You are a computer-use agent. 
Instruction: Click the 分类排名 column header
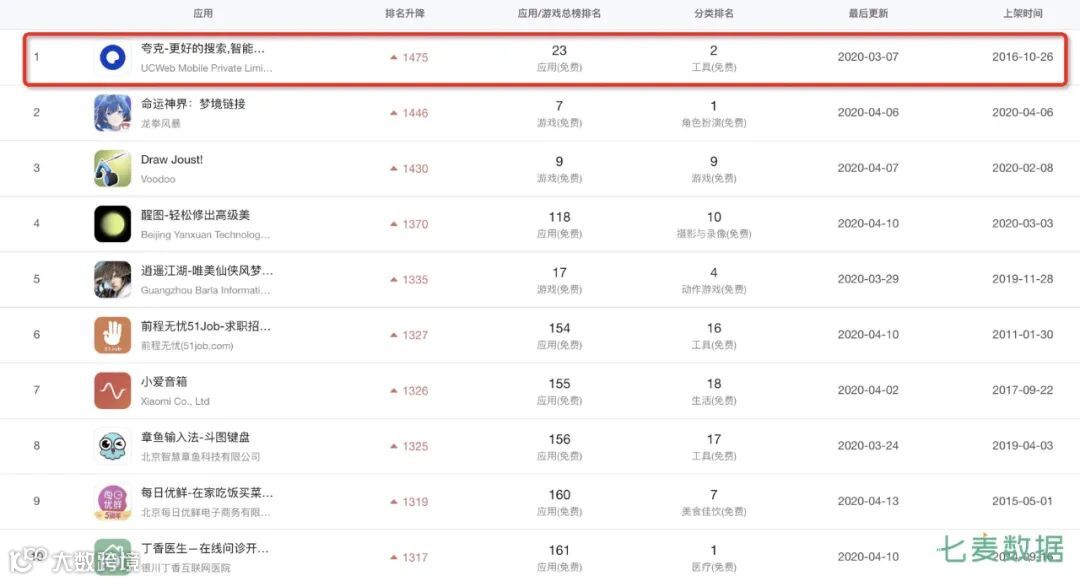tap(714, 13)
